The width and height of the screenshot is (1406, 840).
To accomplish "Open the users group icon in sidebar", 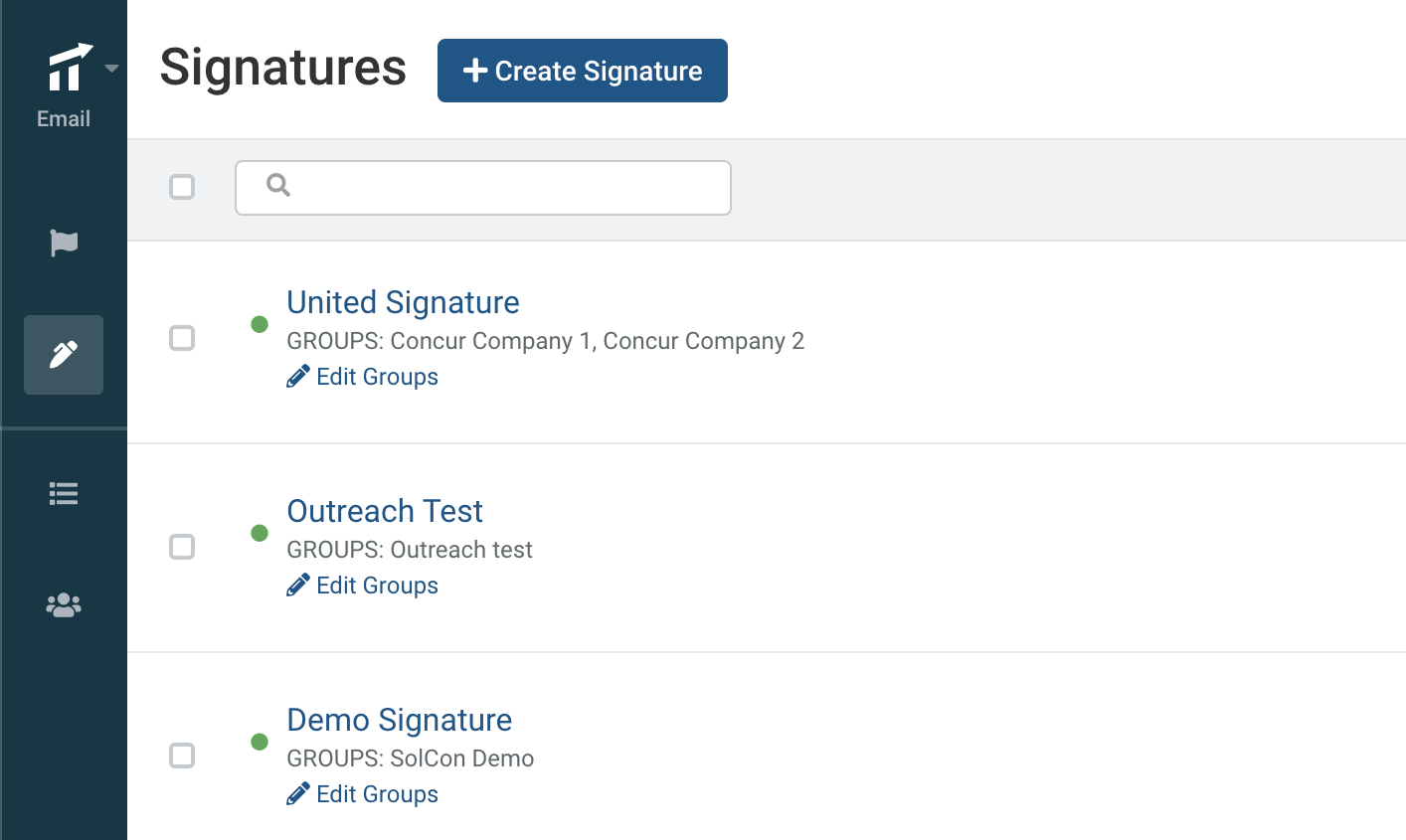I will pyautogui.click(x=64, y=605).
